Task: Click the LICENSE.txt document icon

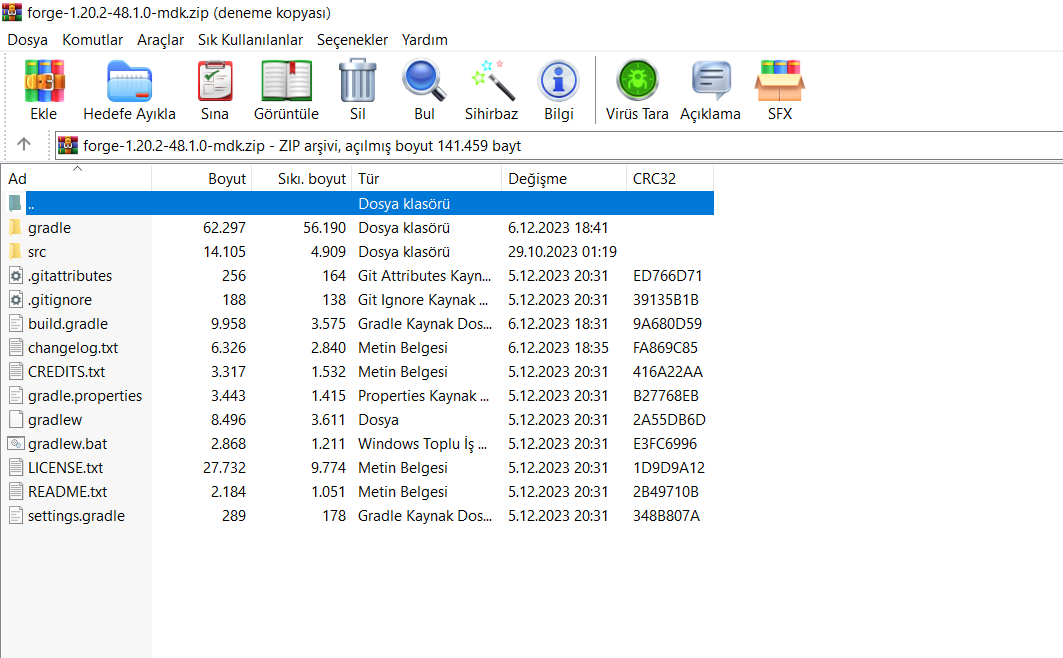Action: (16, 468)
